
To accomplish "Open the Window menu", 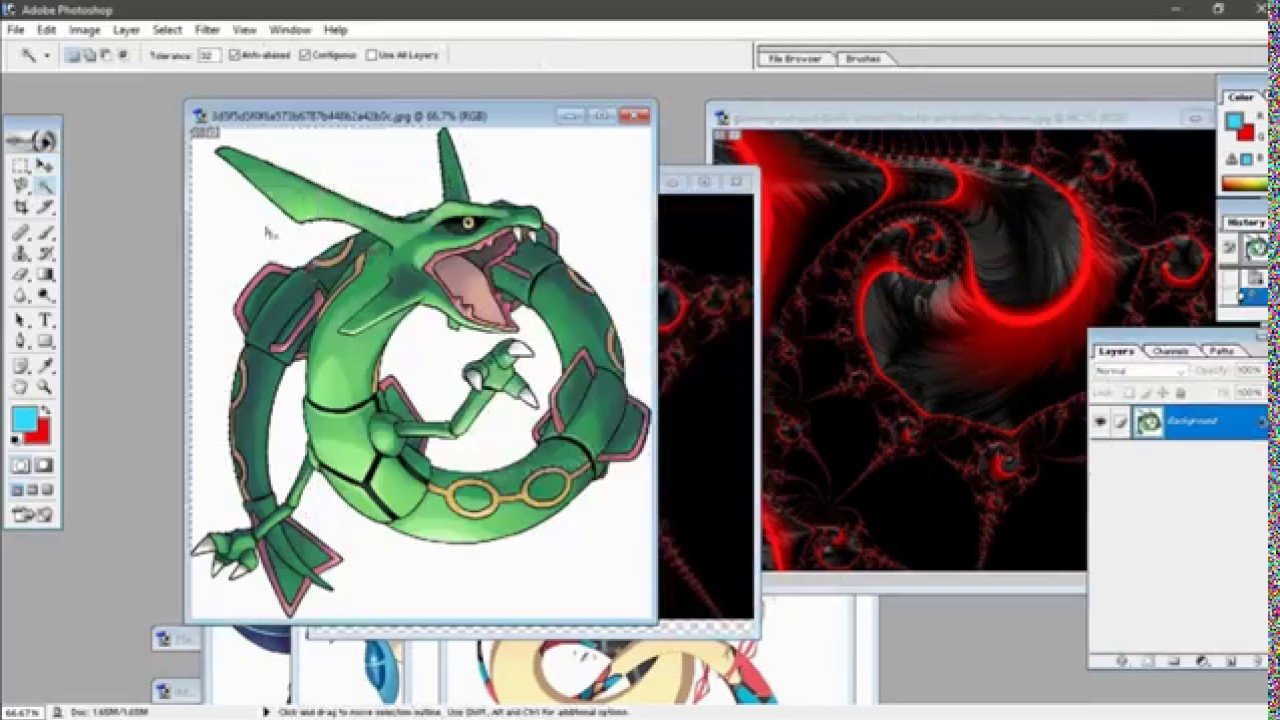I will [290, 30].
